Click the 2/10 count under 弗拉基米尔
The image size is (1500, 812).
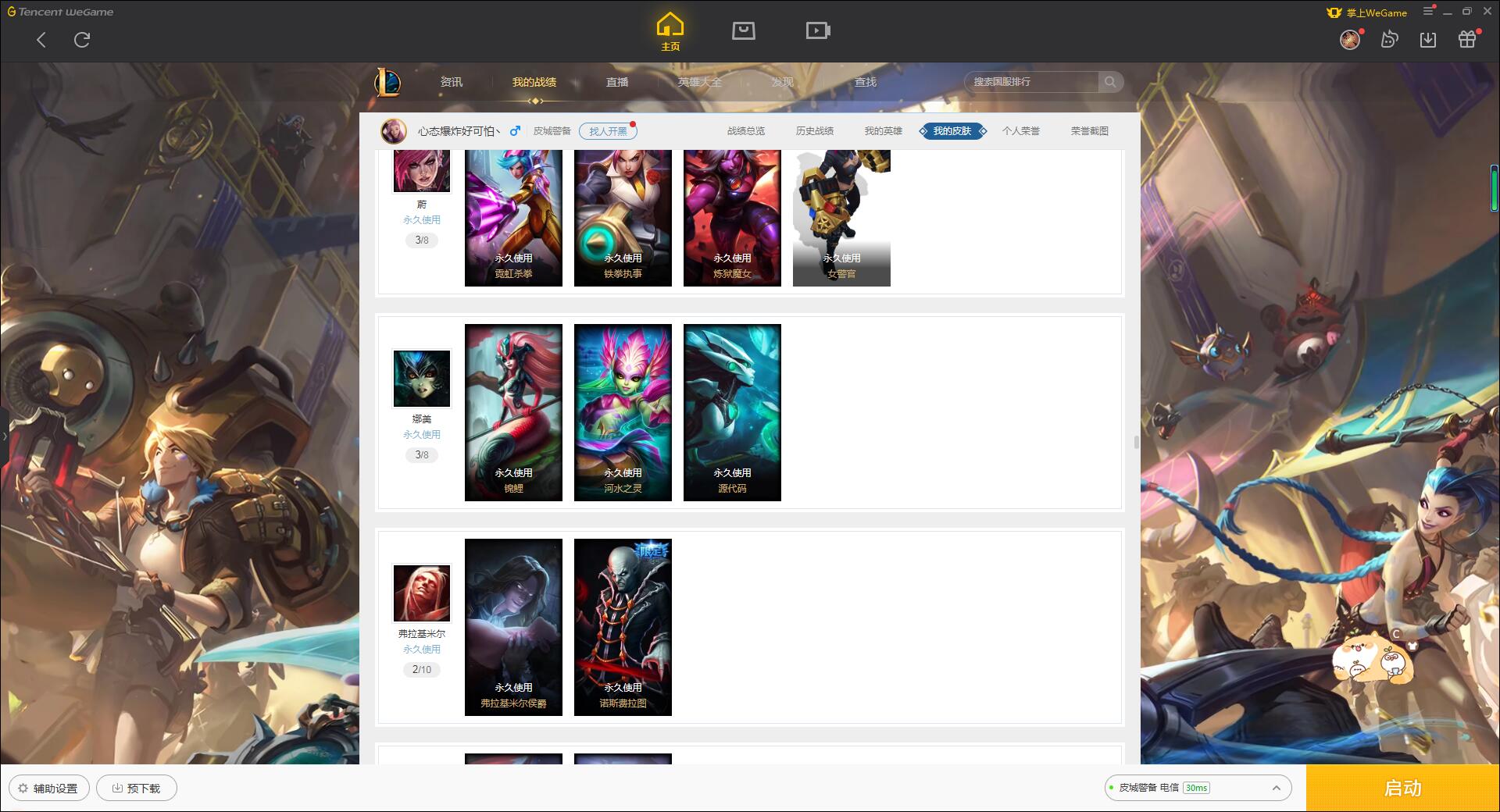coord(422,669)
